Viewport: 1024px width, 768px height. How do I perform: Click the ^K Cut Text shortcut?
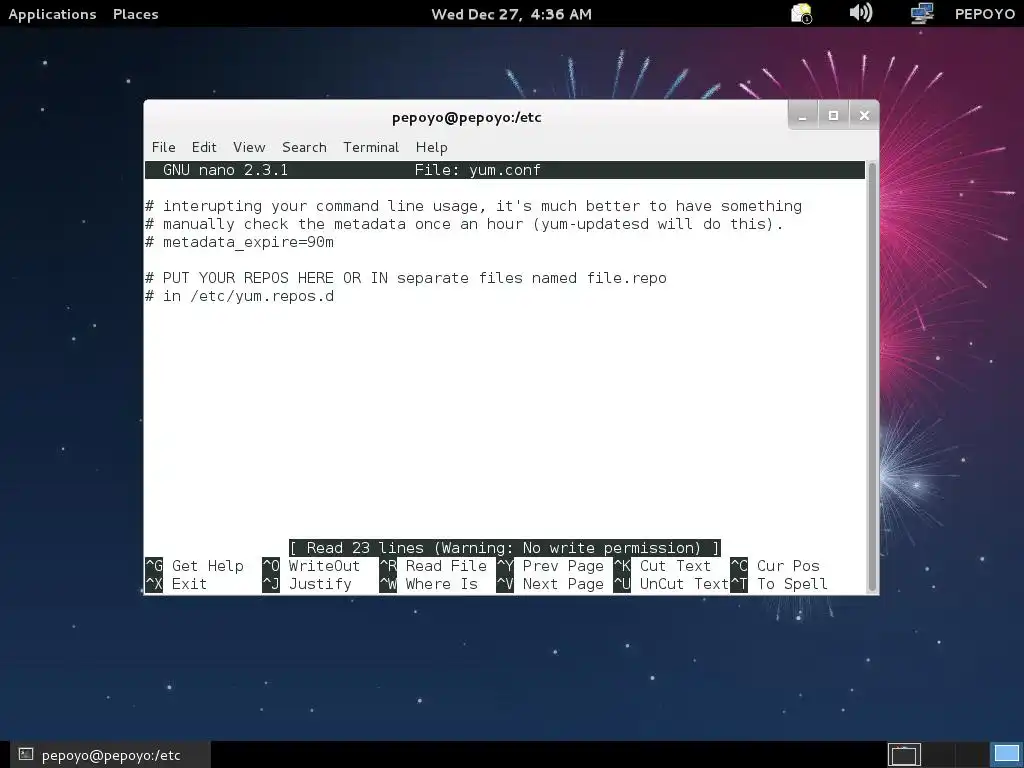(662, 566)
